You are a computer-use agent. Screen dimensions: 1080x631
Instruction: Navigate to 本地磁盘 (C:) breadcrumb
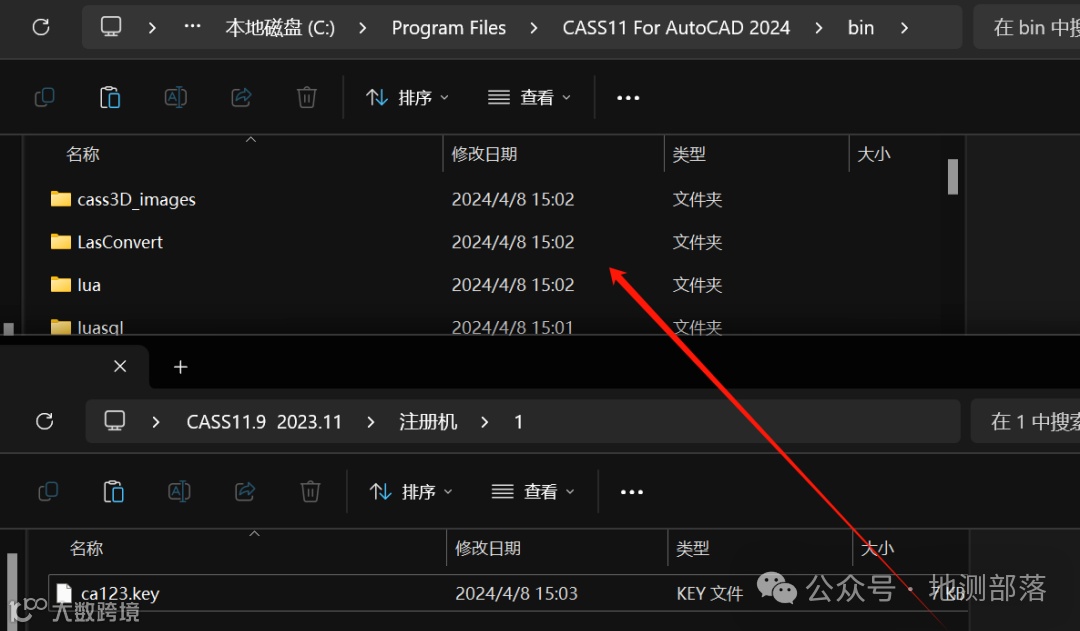click(x=280, y=28)
